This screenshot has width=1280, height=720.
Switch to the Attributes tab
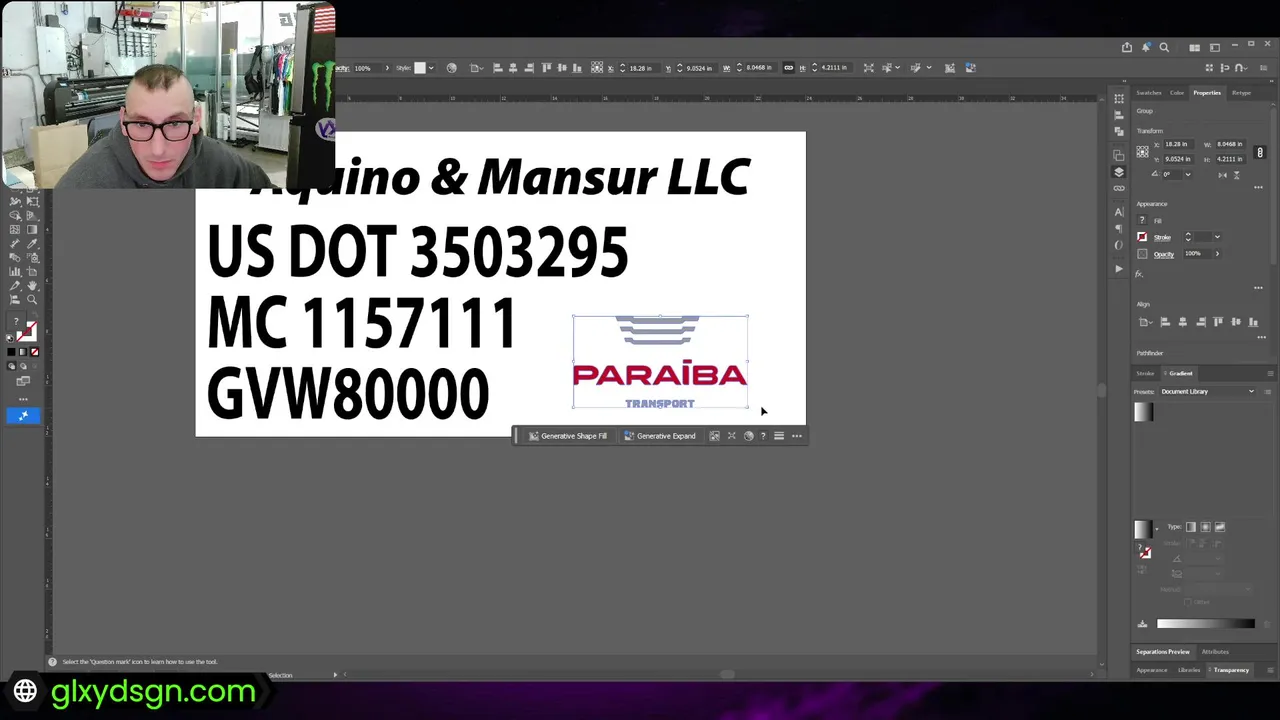pyautogui.click(x=1215, y=652)
